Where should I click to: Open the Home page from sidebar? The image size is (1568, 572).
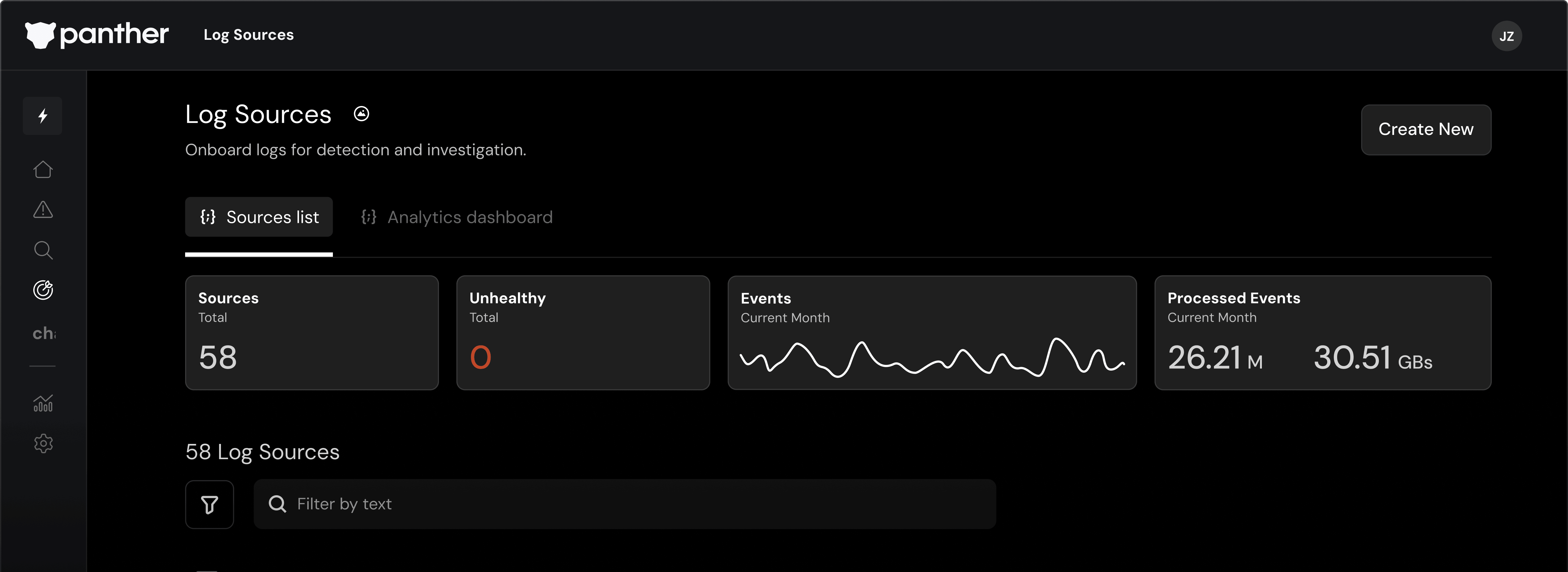pyautogui.click(x=43, y=169)
